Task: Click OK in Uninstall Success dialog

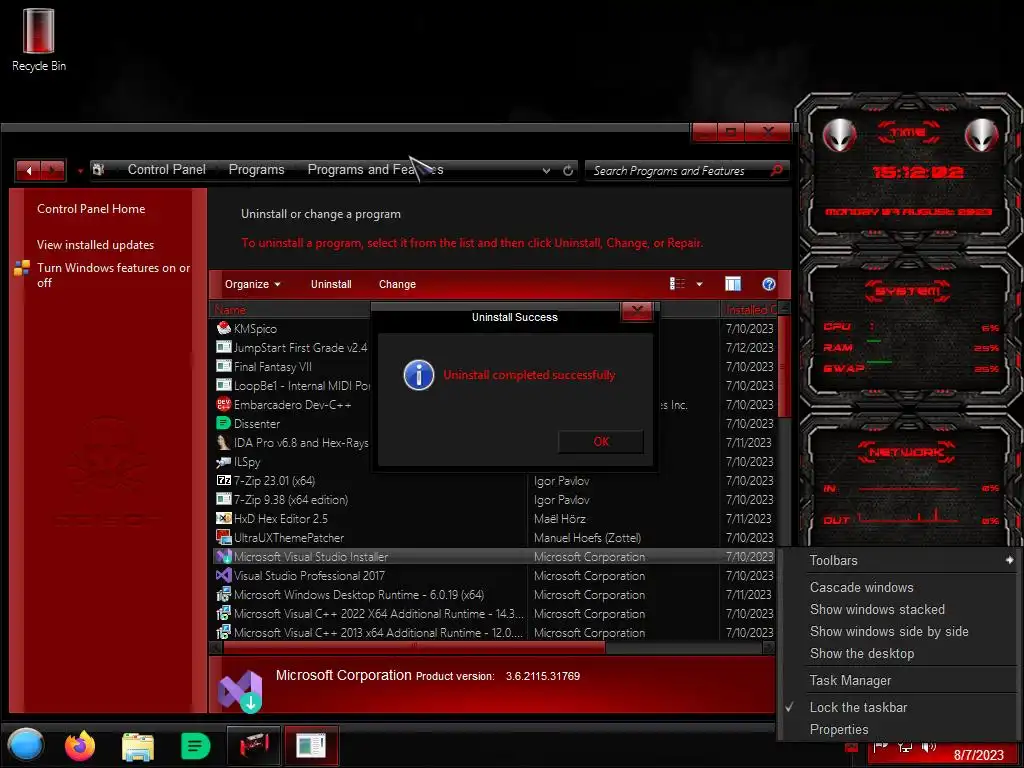Action: [601, 441]
